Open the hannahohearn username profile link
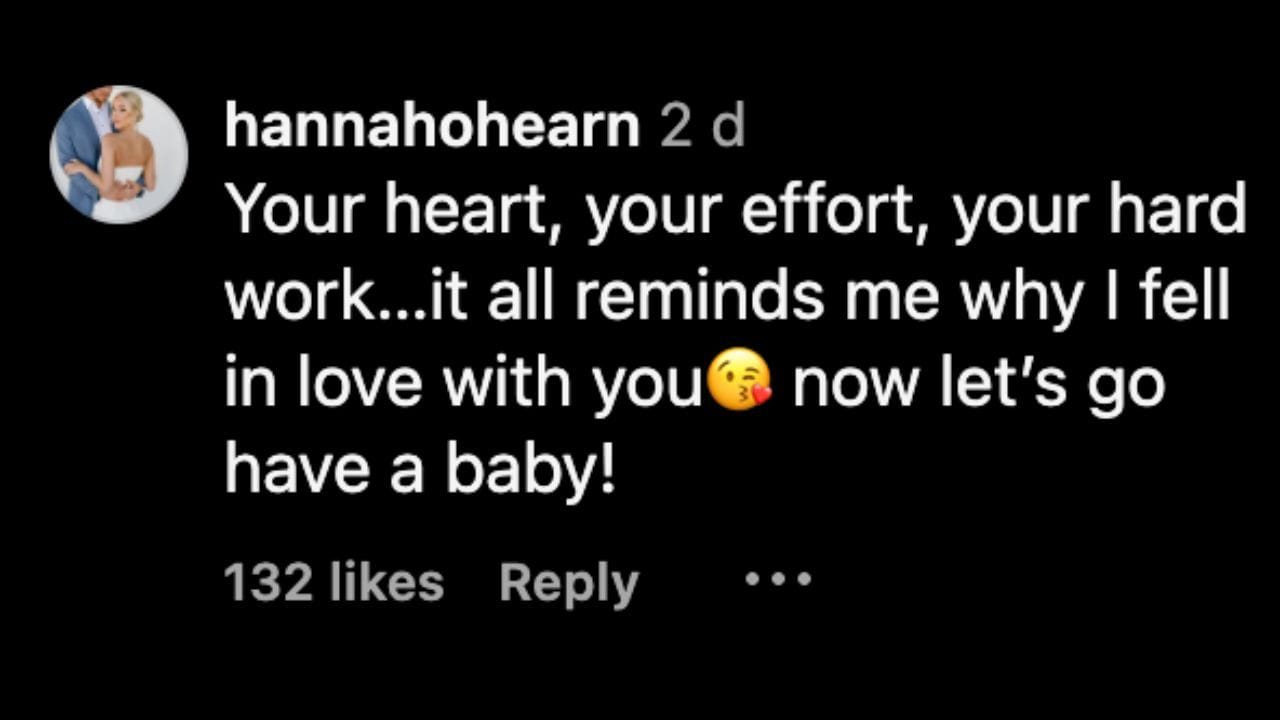The height and width of the screenshot is (720, 1280). [432, 128]
